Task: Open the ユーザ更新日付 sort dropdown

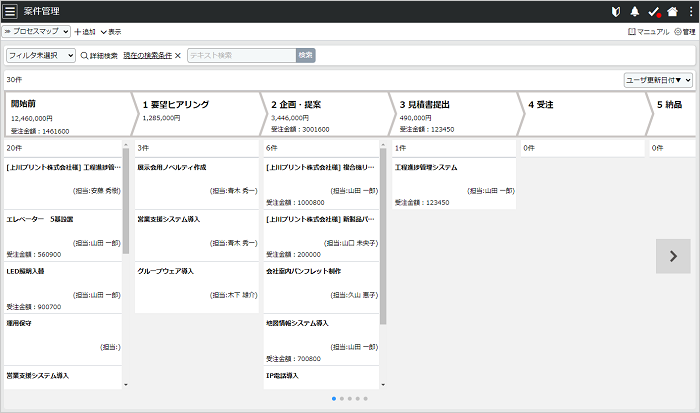Action: click(x=658, y=79)
